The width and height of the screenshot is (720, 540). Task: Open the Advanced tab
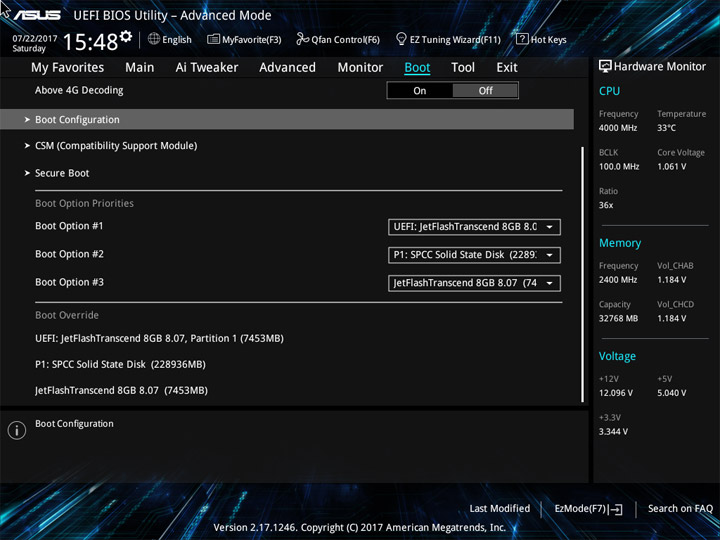click(287, 68)
